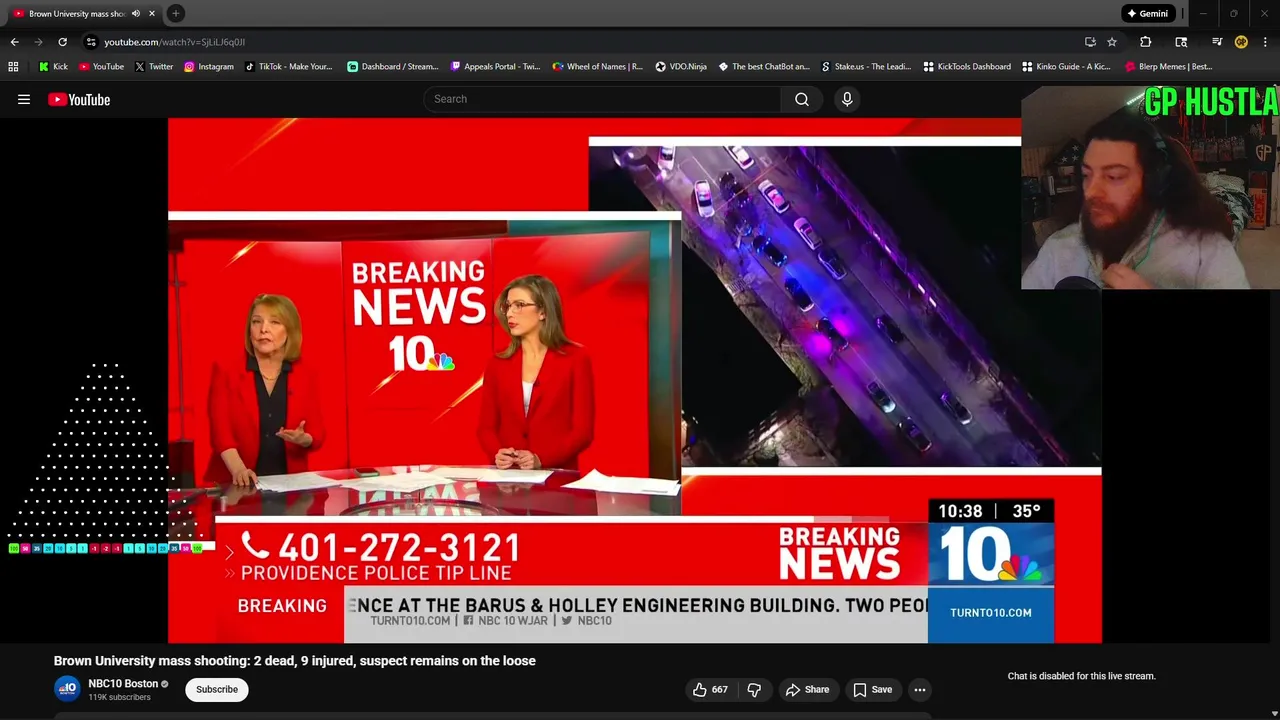Open the YouTube guide hamburger menu
This screenshot has width=1280, height=720.
pyautogui.click(x=24, y=99)
